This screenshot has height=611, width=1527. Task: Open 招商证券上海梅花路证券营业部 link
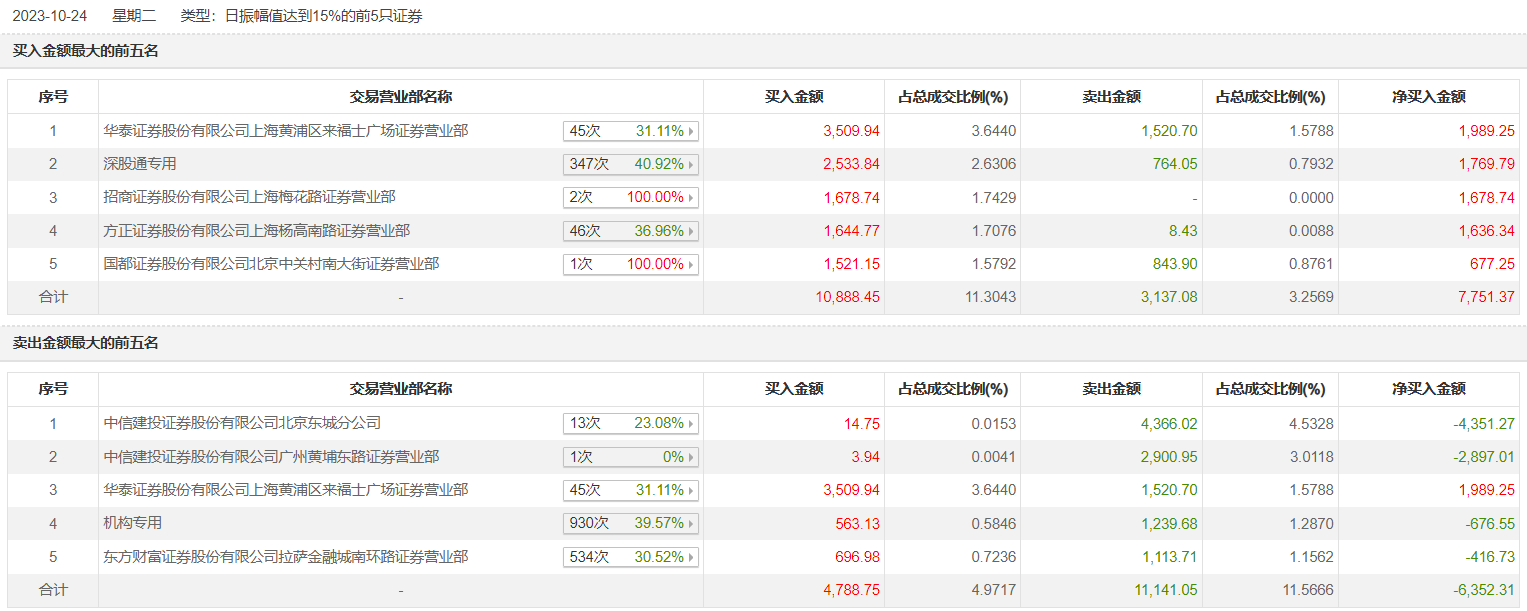click(x=256, y=197)
